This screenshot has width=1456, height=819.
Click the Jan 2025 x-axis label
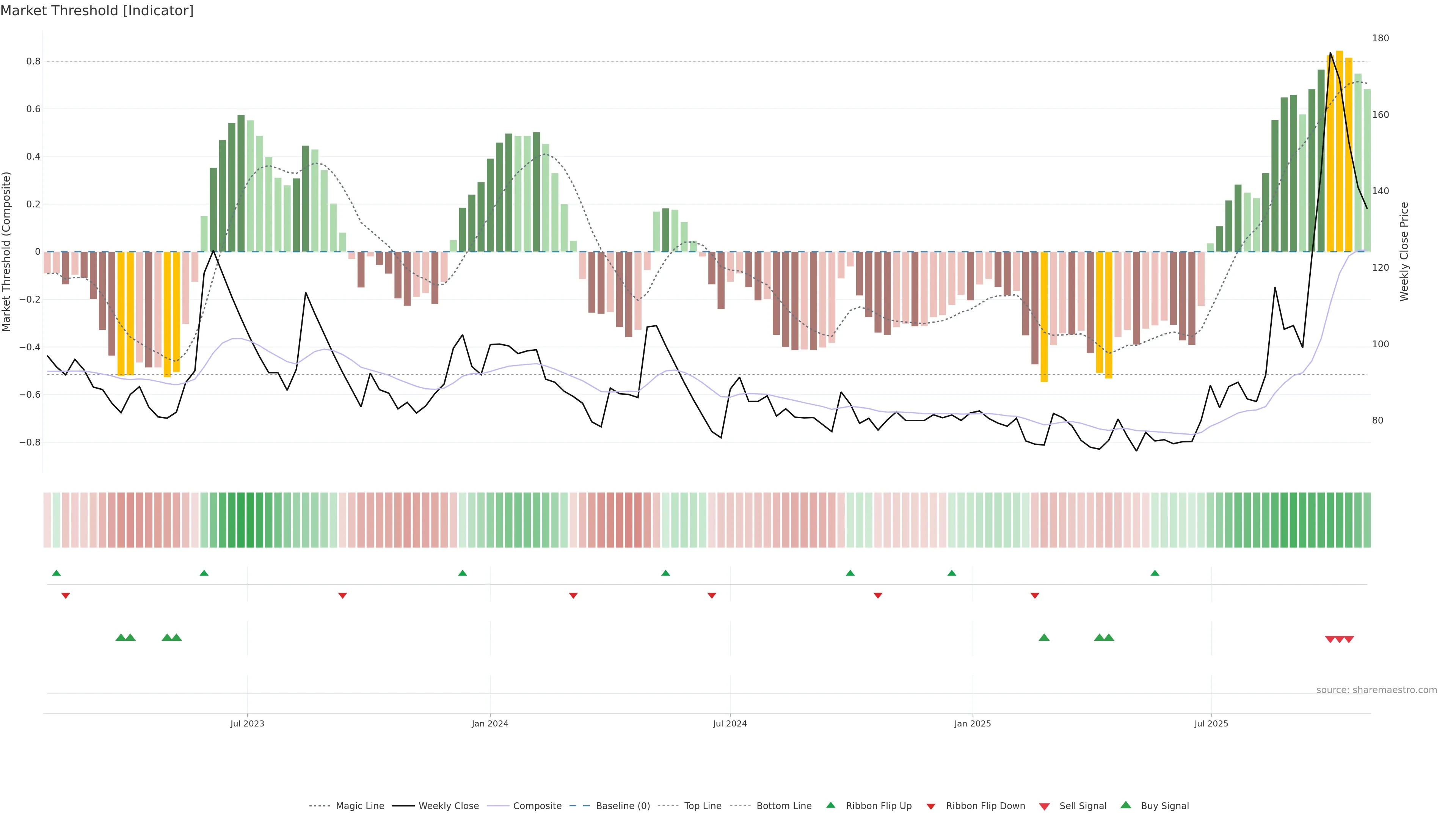[972, 723]
